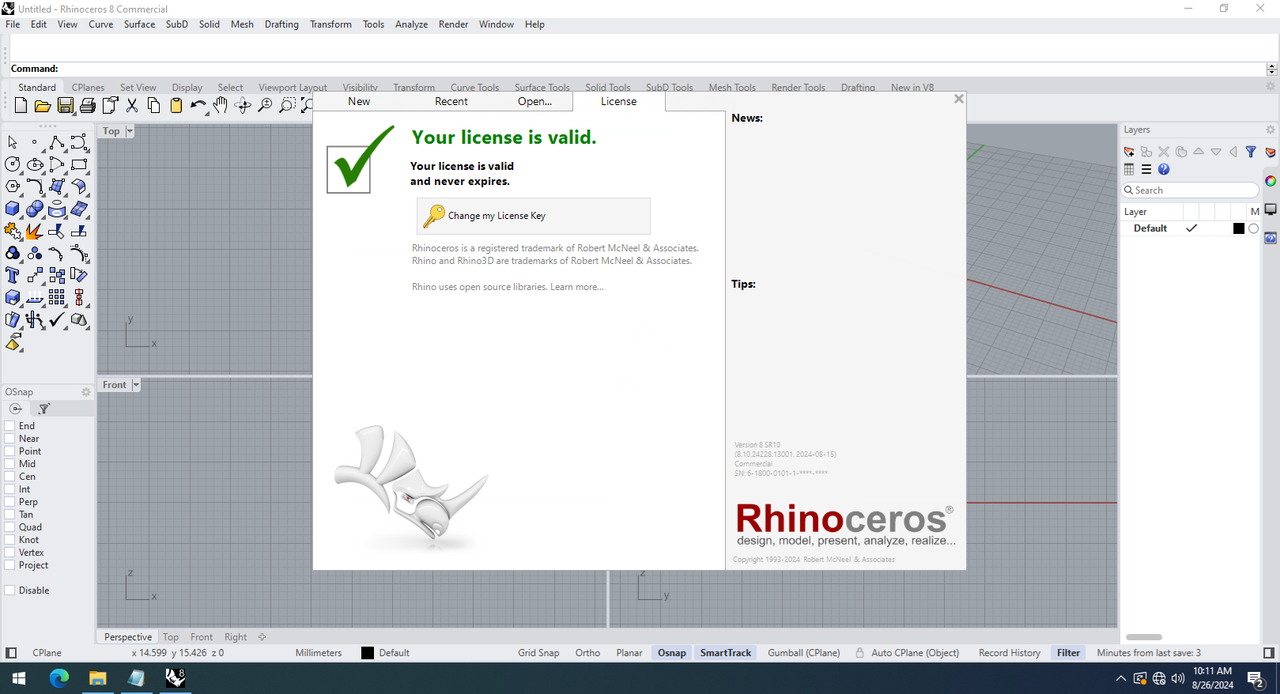1280x694 pixels.
Task: Select the Zoom Dynamic magnifier tool
Action: coord(264,105)
